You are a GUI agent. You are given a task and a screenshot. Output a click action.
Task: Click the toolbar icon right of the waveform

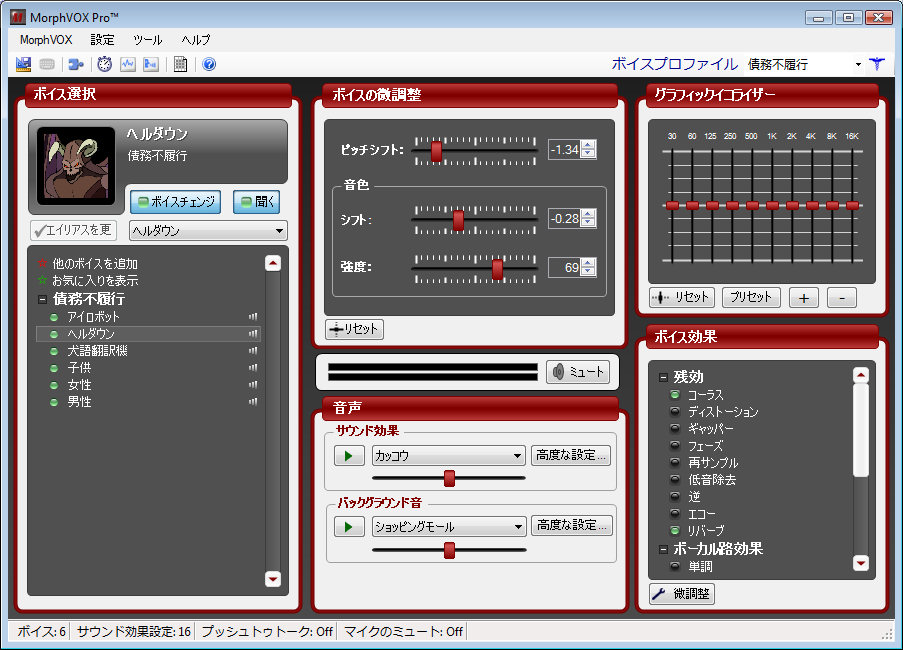(151, 64)
